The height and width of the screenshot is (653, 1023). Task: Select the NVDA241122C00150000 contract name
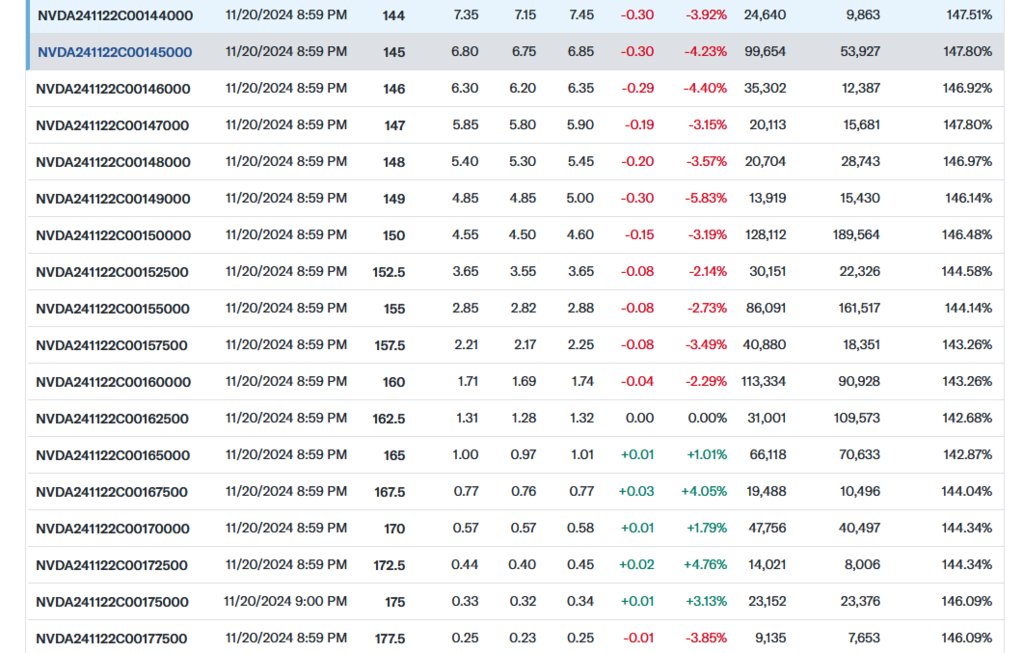[x=113, y=235]
